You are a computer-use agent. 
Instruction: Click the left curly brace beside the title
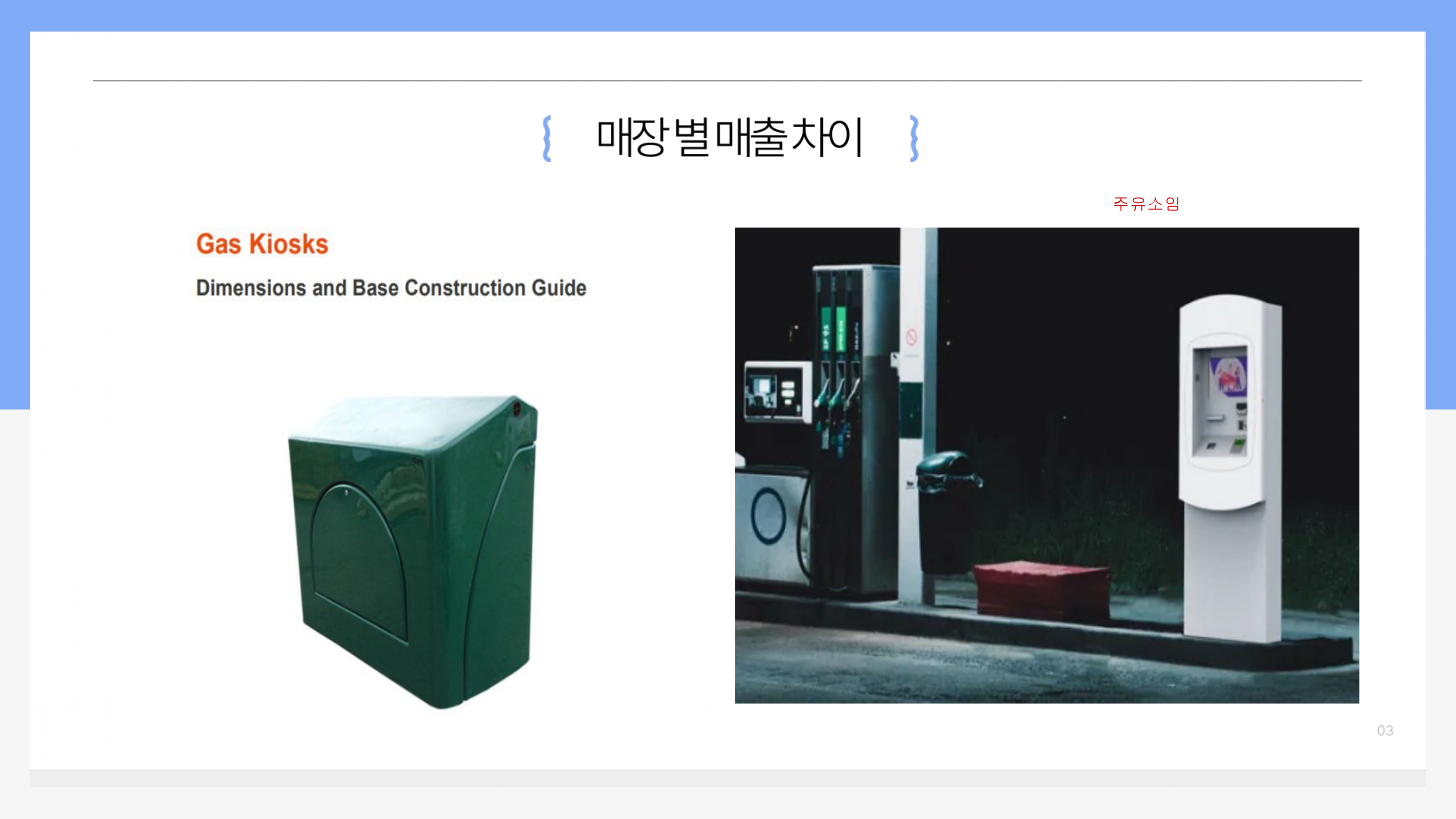[546, 138]
